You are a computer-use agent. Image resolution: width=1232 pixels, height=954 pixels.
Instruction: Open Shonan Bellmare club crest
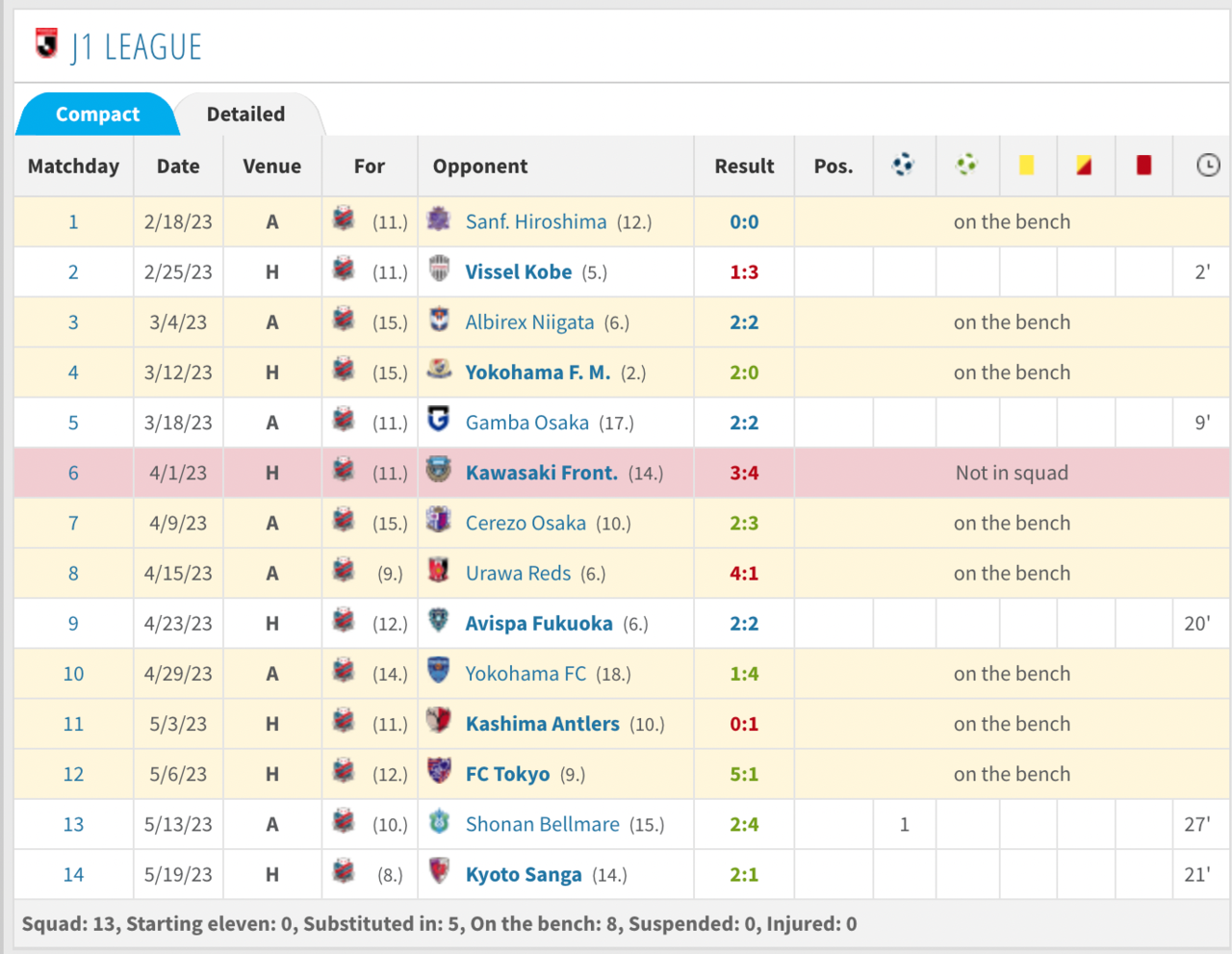click(x=439, y=820)
